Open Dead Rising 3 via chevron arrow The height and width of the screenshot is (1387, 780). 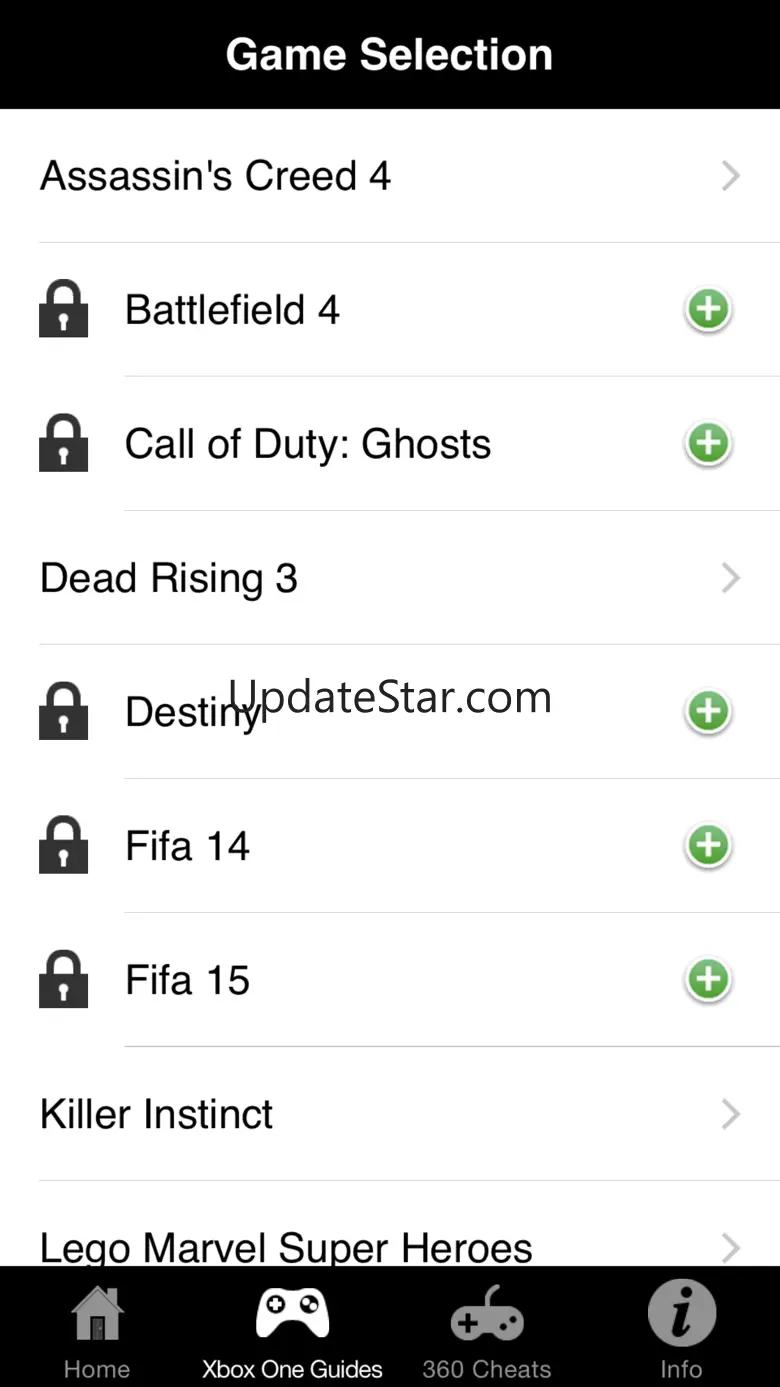coord(731,578)
